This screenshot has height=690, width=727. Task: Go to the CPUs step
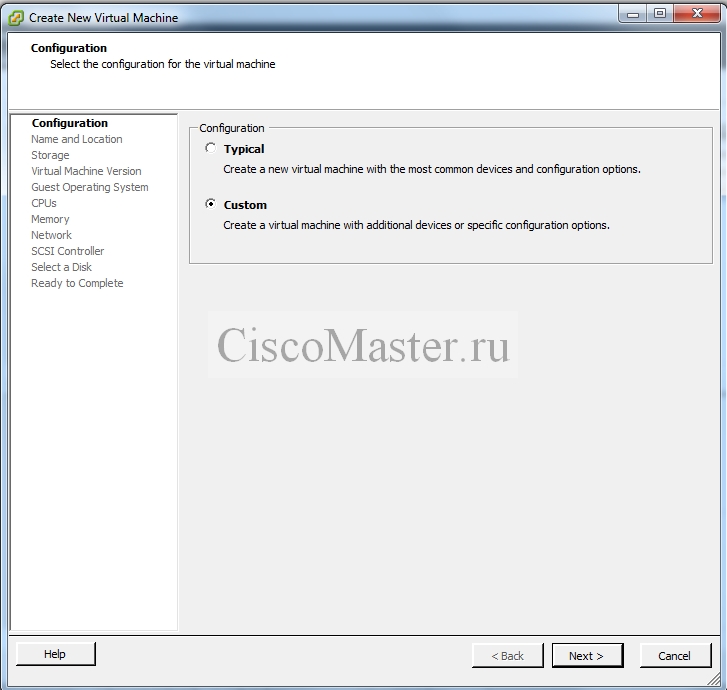click(x=44, y=203)
